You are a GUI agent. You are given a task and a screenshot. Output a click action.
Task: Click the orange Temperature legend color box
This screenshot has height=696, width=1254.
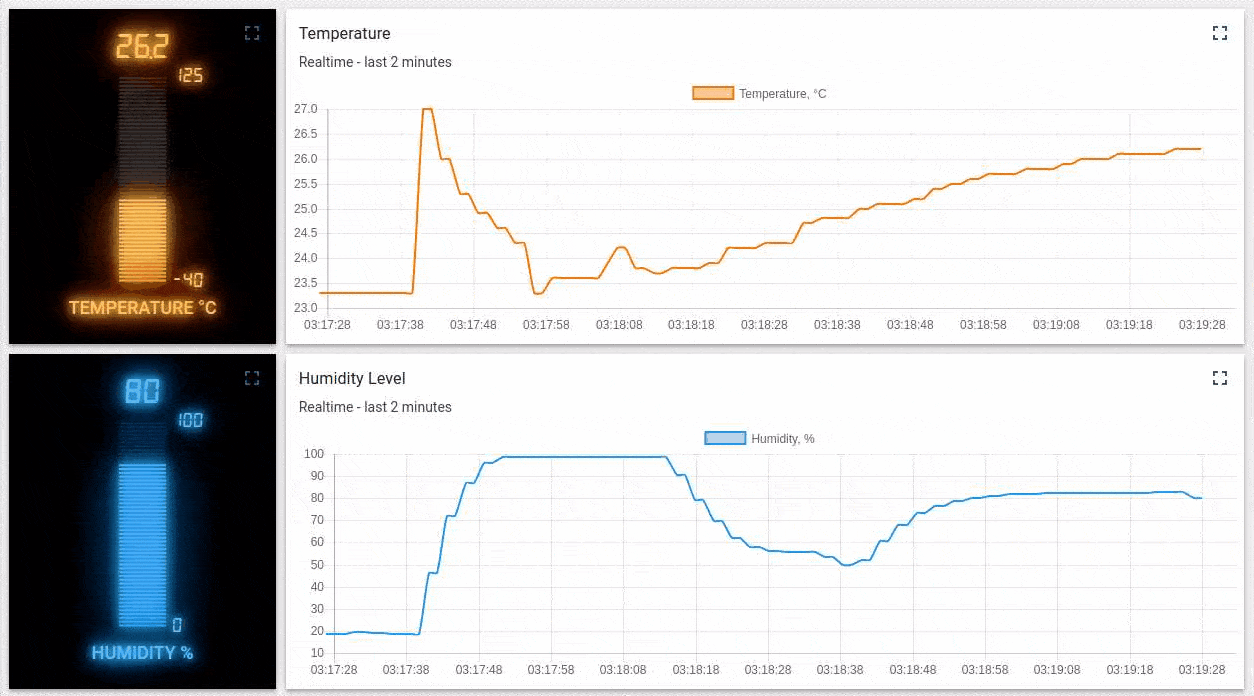click(713, 94)
